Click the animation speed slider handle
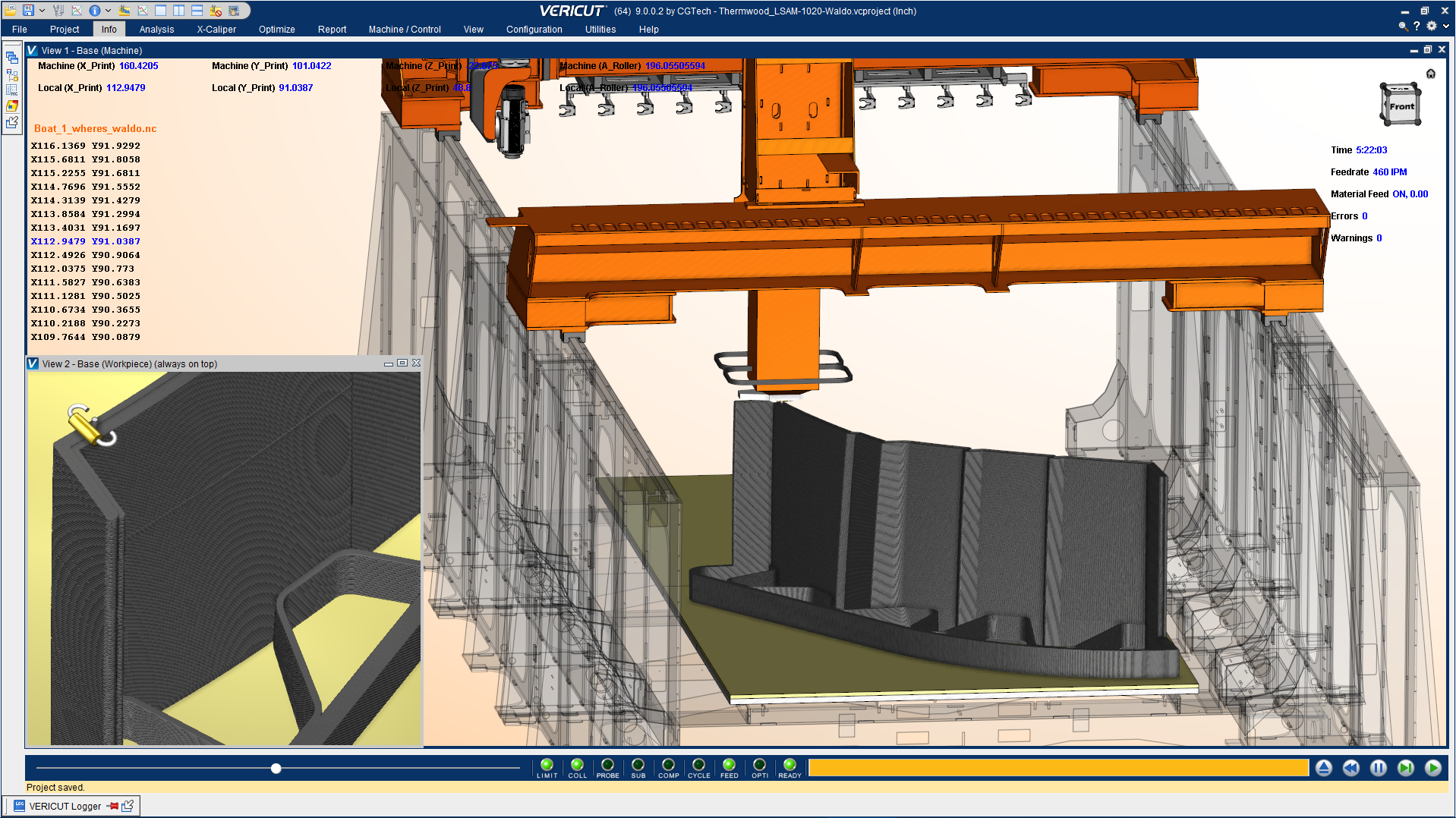1456x818 pixels. click(x=276, y=769)
